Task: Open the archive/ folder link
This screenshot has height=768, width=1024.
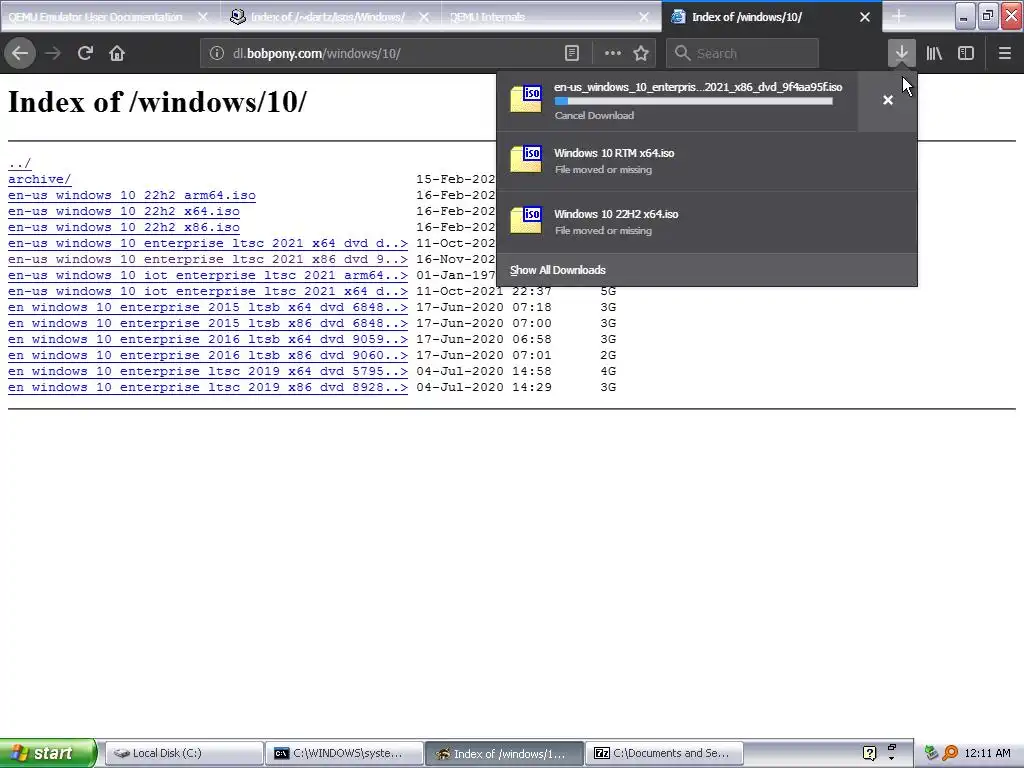Action: pos(40,179)
